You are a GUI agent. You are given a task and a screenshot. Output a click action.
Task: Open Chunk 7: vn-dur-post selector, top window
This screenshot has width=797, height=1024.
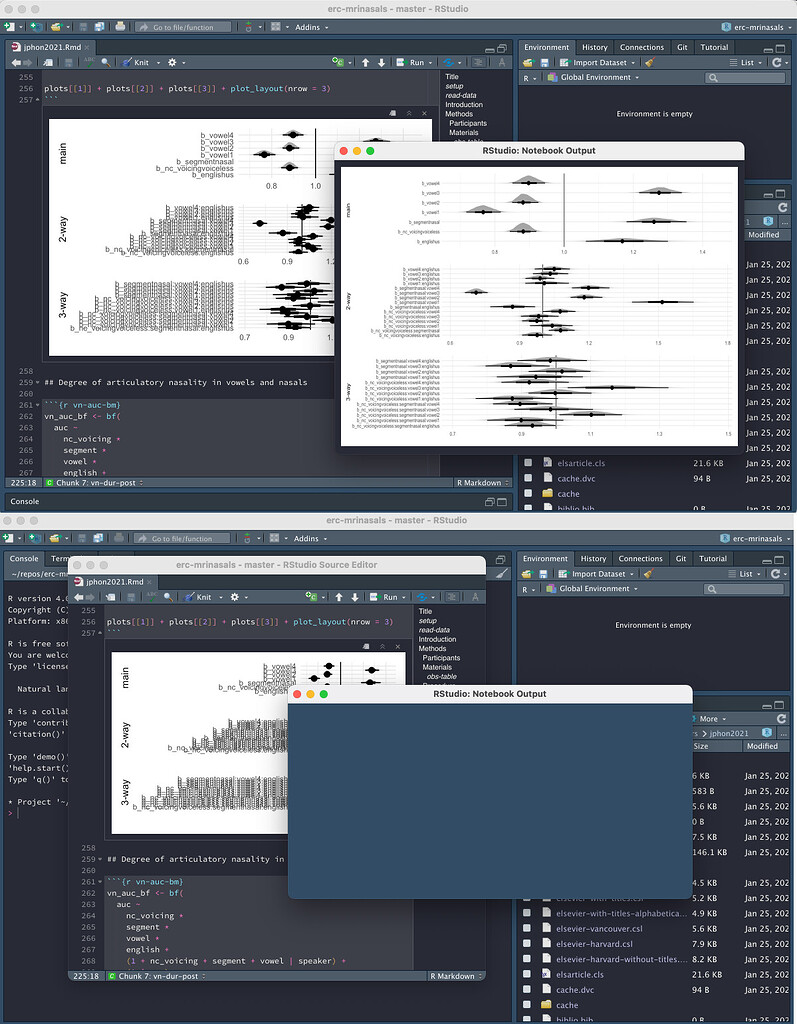click(95, 483)
